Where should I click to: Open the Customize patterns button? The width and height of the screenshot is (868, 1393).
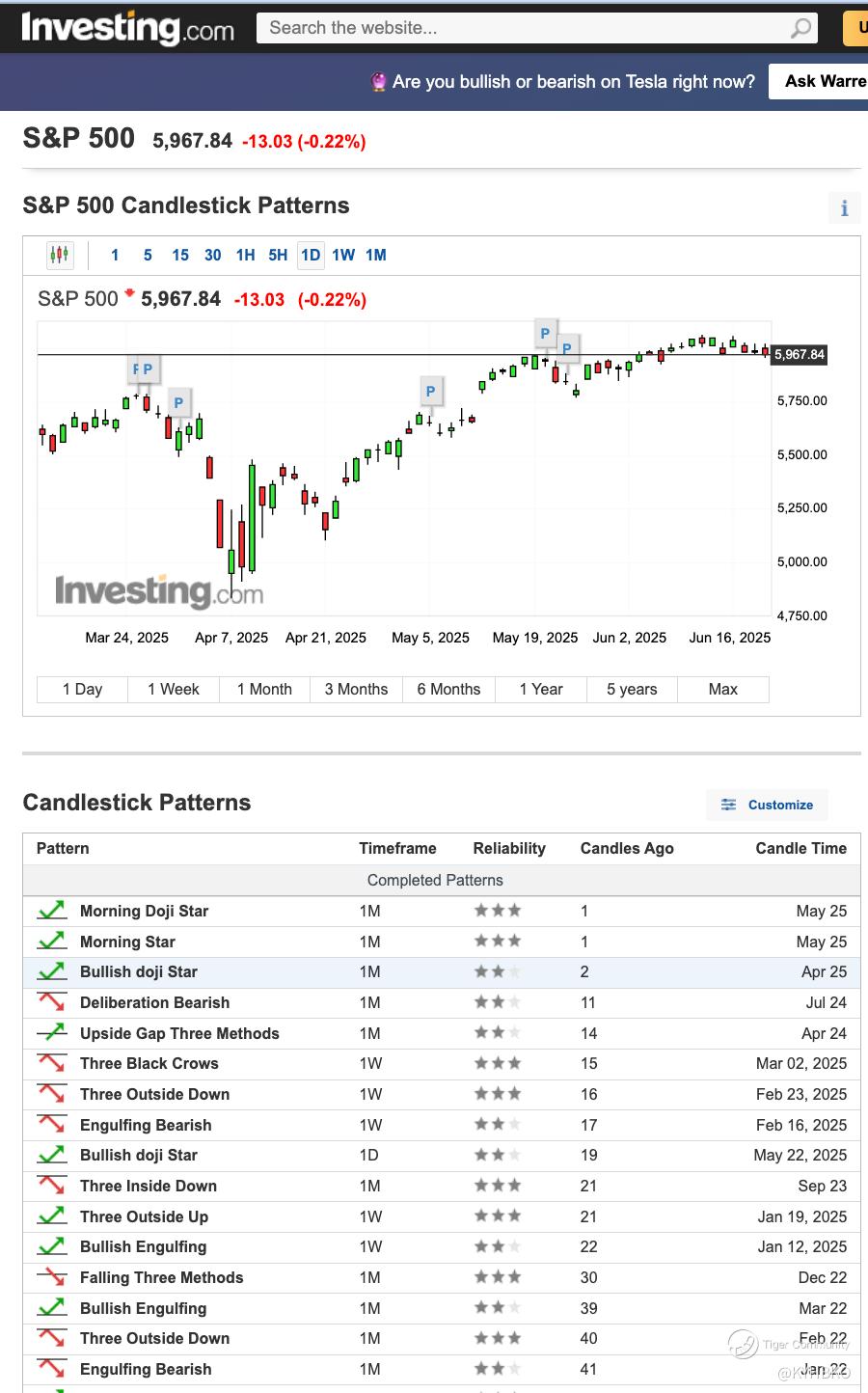pyautogui.click(x=768, y=805)
